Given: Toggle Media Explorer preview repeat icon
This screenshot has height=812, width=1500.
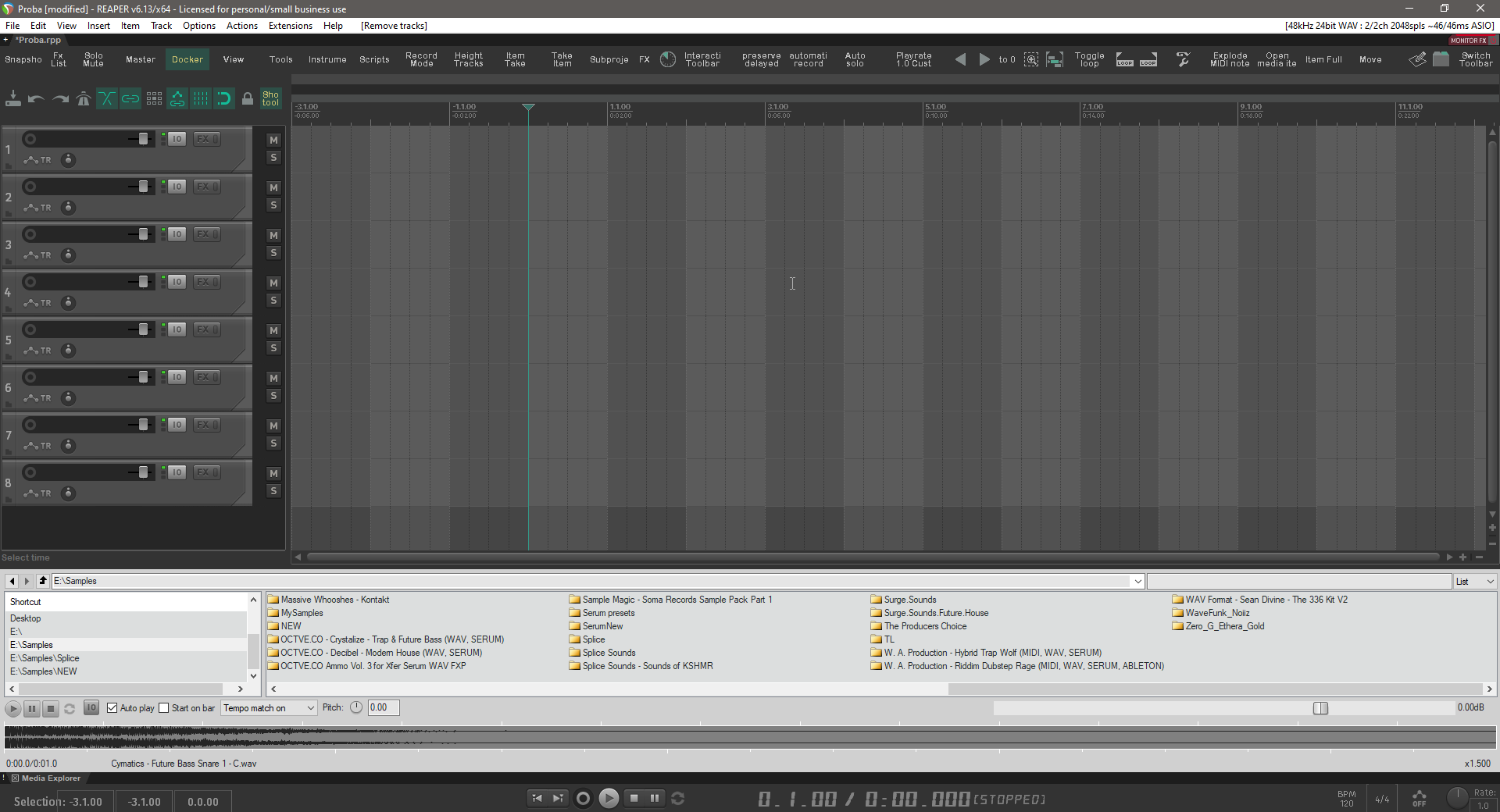Looking at the screenshot, I should 70,709.
